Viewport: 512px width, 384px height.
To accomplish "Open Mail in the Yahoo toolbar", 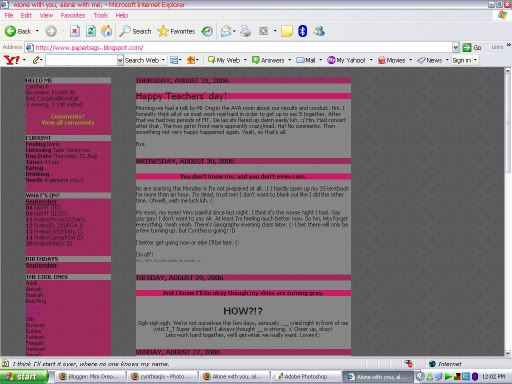I will tap(306, 60).
